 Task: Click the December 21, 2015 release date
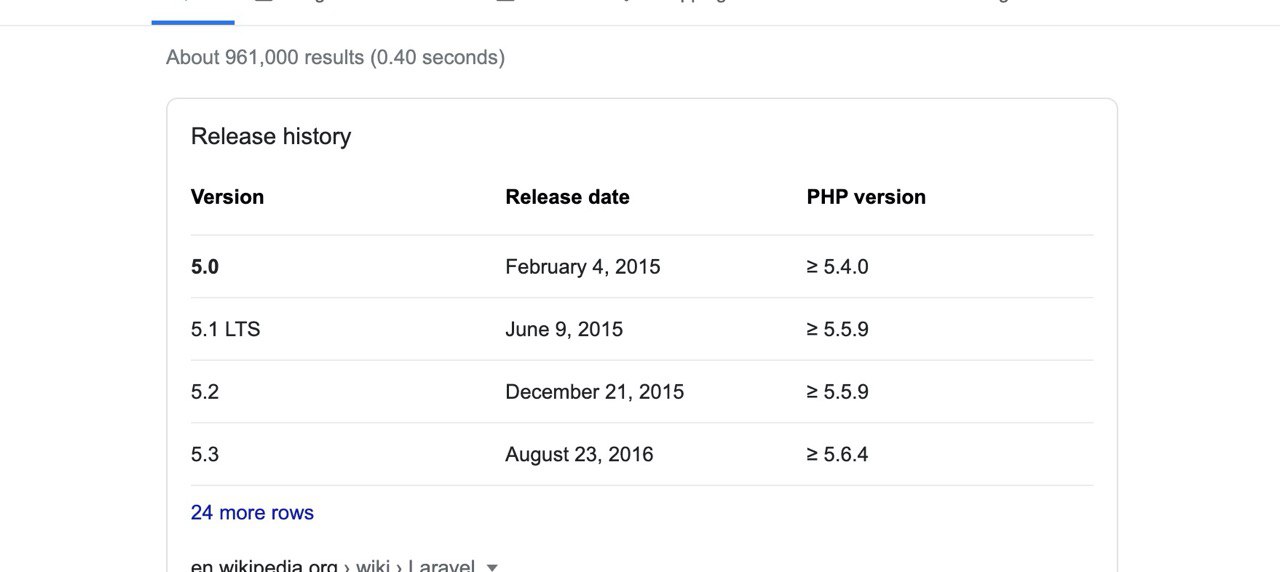[x=595, y=392]
